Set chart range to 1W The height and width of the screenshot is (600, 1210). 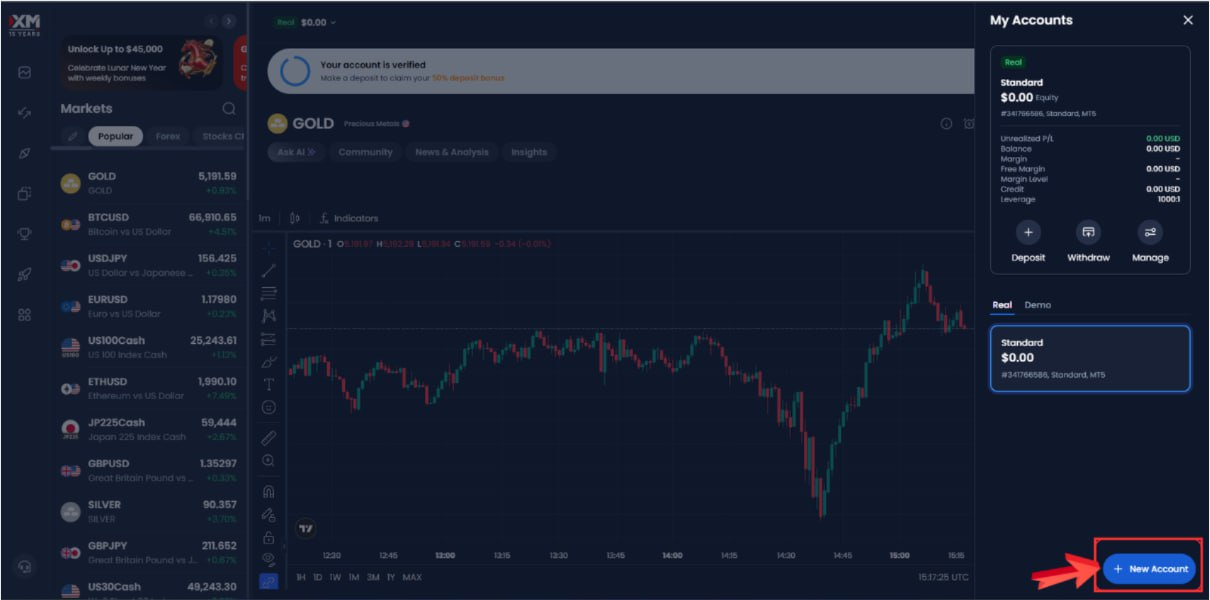(x=335, y=577)
